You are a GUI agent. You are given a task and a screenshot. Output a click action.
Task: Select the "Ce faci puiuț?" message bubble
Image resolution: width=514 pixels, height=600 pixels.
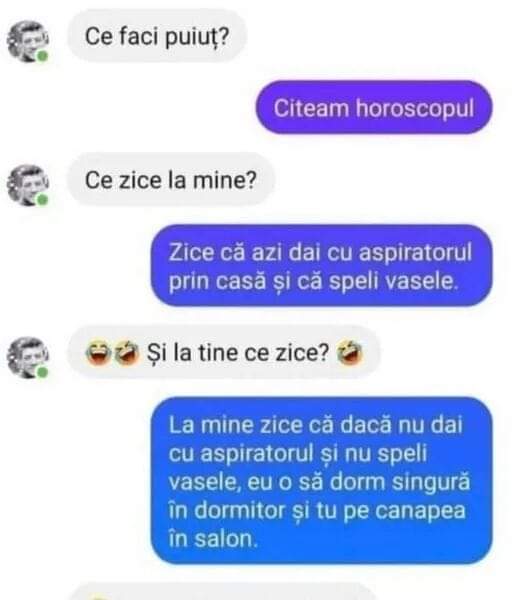point(157,36)
